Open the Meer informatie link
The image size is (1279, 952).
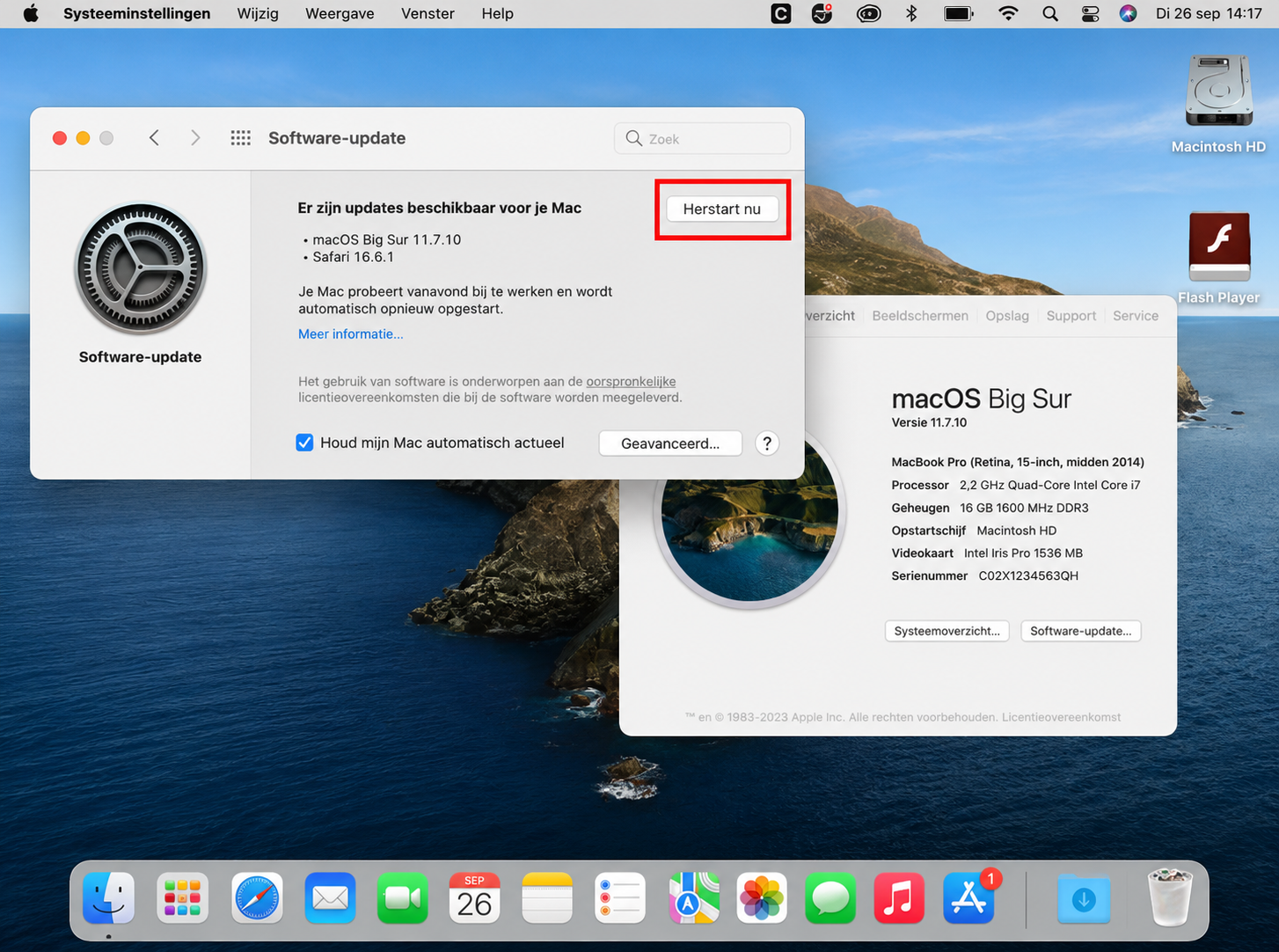350,334
